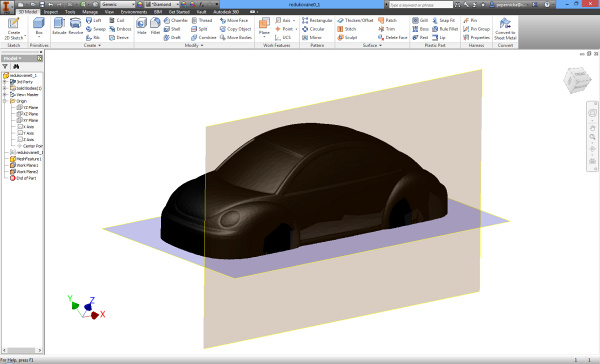Image resolution: width=600 pixels, height=364 pixels.
Task: Choose the Trim surface tool
Action: click(x=386, y=29)
